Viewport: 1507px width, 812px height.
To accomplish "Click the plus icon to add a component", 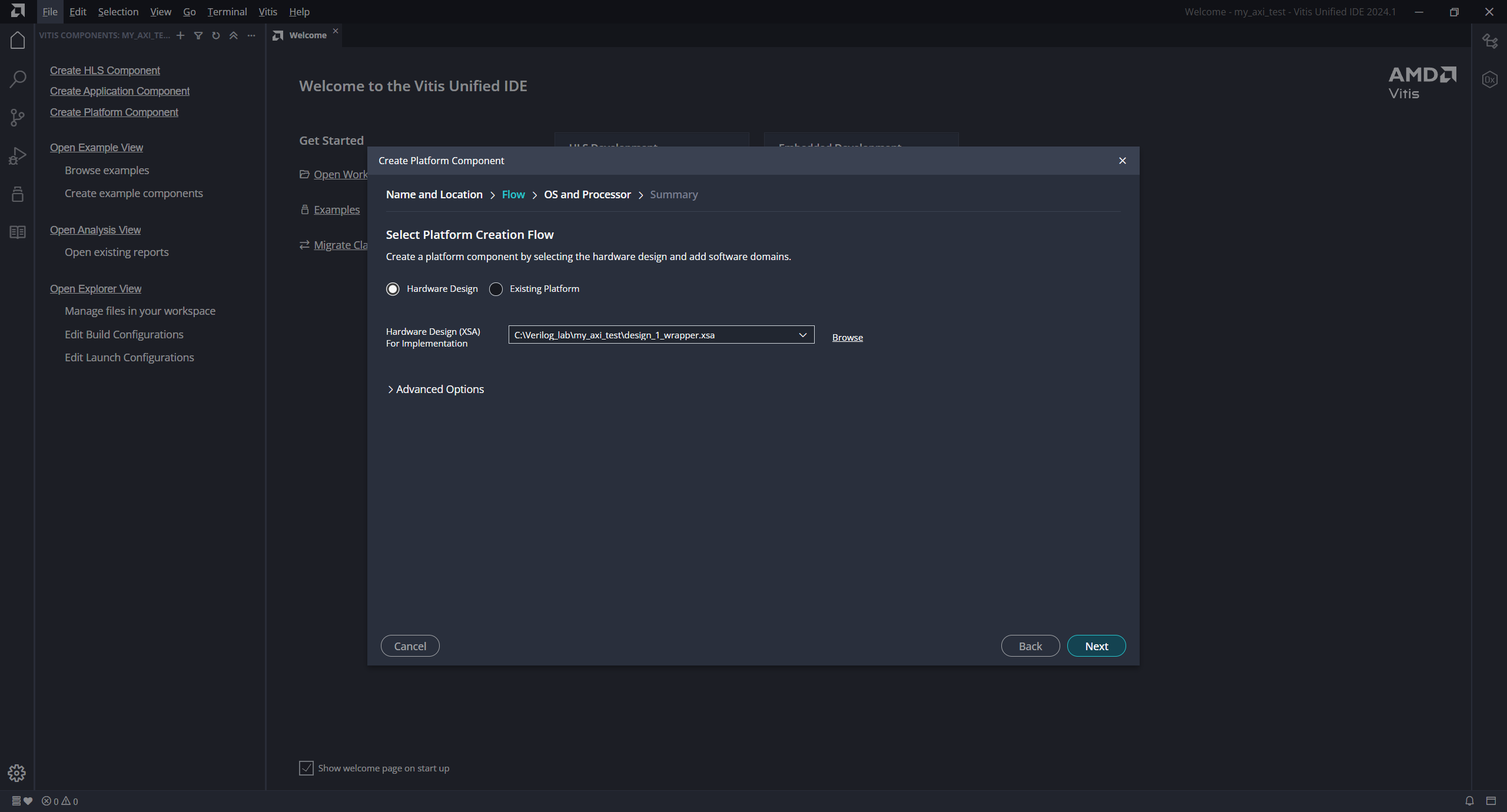I will coord(181,36).
